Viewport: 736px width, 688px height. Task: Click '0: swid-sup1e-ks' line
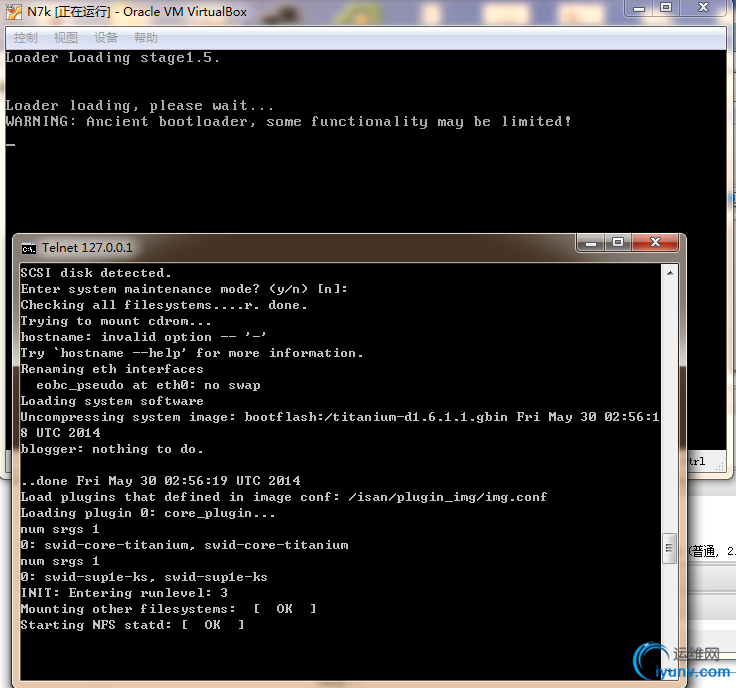(x=144, y=577)
